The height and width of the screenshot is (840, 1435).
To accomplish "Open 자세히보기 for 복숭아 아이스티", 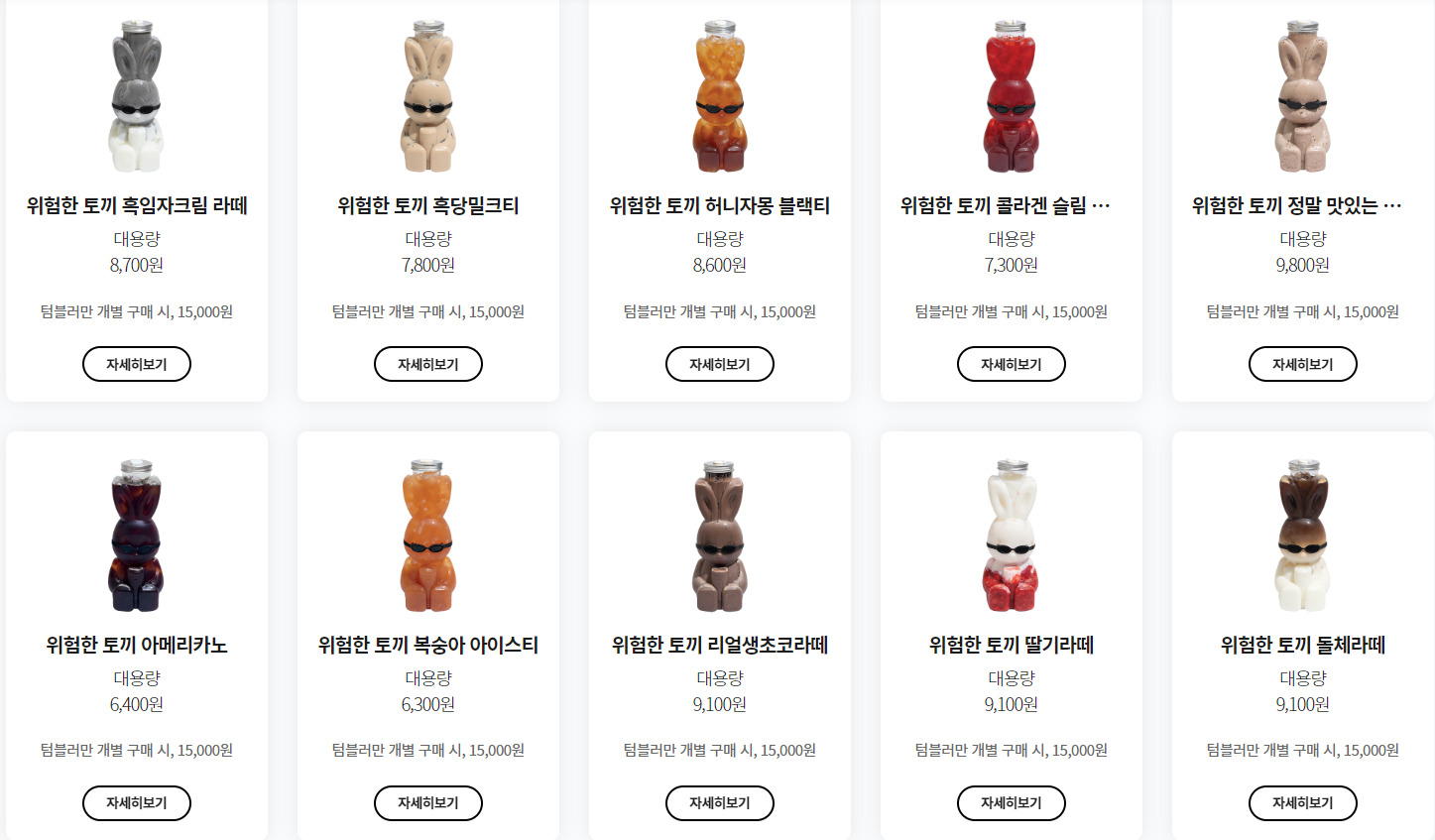I will (x=427, y=803).
